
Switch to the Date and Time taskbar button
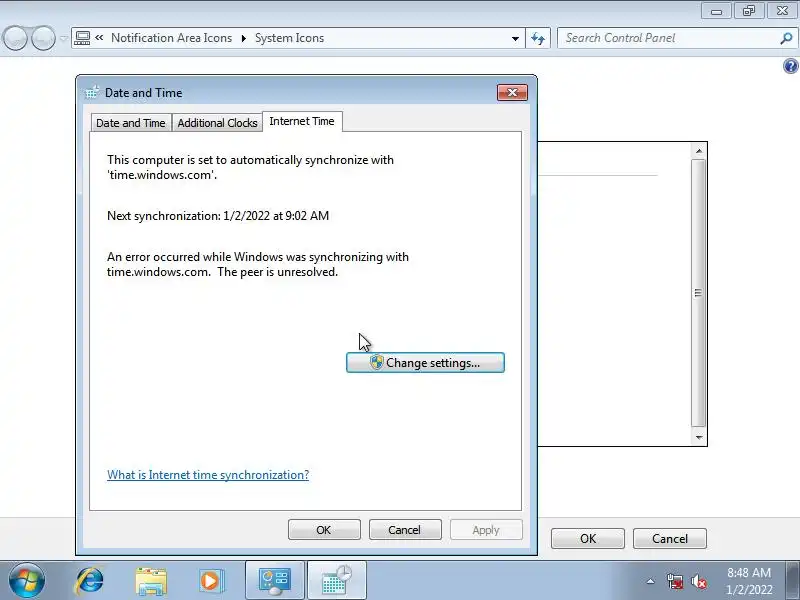coord(337,581)
